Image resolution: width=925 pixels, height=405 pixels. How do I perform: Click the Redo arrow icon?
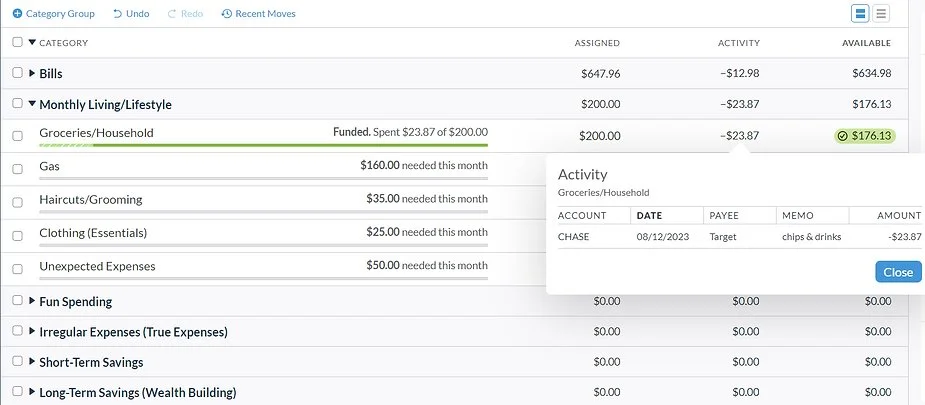point(172,14)
